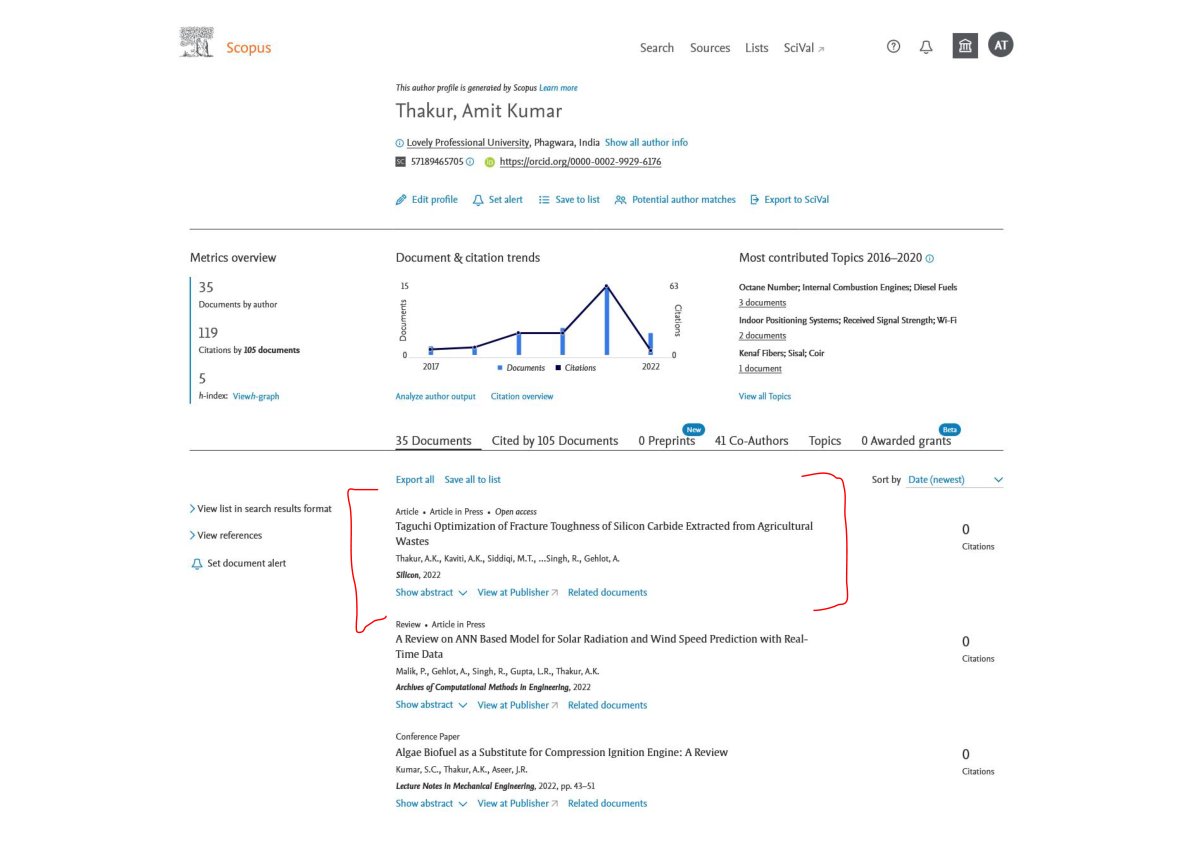Click info icon beside Most contributed Topics
Screen dimensions: 1200x848
[x=930, y=258]
